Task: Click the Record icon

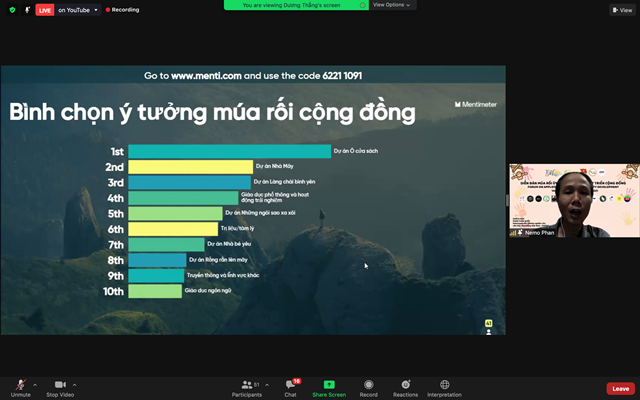Action: click(x=369, y=384)
